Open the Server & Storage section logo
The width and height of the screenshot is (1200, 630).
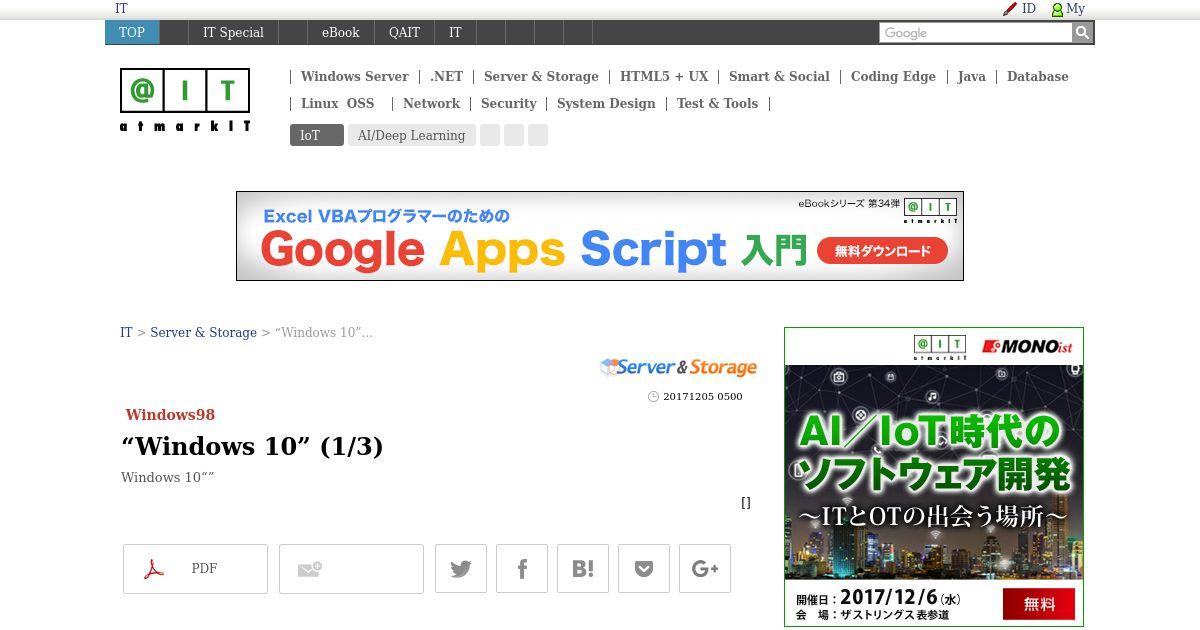pos(678,367)
